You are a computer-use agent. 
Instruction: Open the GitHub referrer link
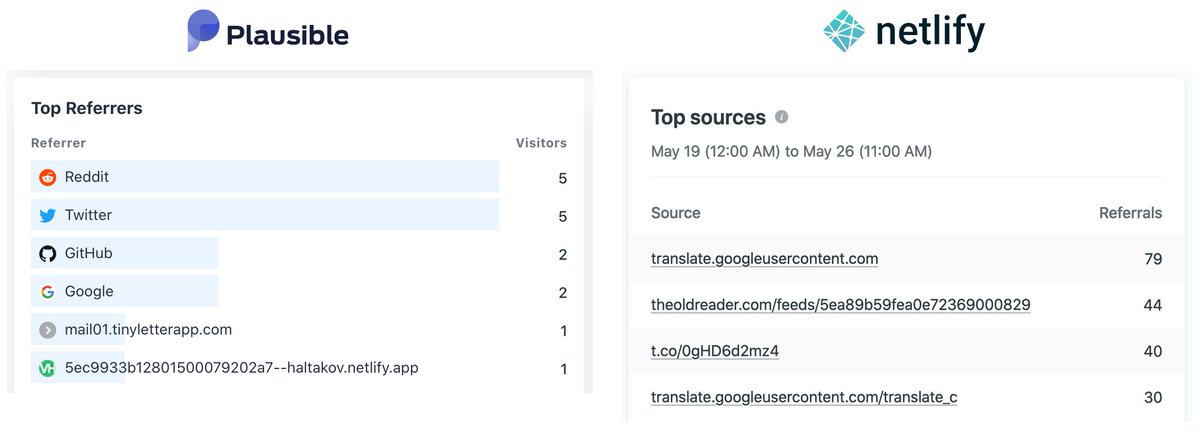pos(89,253)
